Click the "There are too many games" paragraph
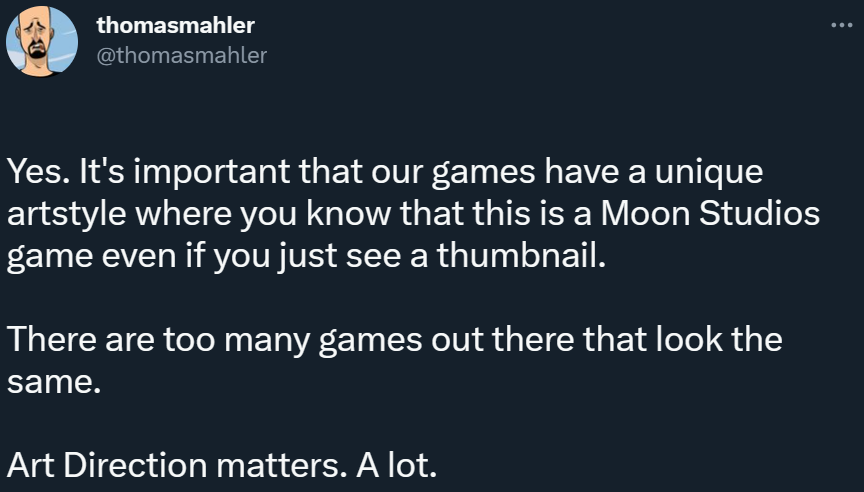The width and height of the screenshot is (864, 492). click(x=394, y=359)
